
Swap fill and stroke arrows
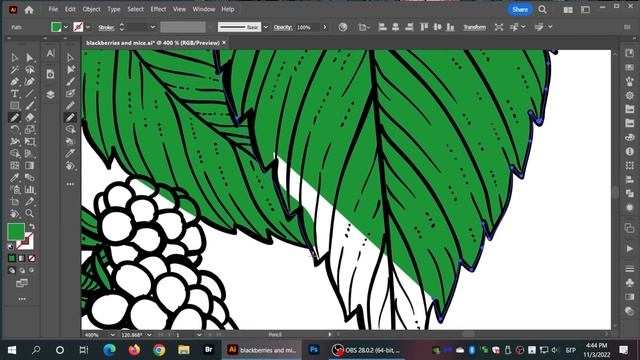32,226
